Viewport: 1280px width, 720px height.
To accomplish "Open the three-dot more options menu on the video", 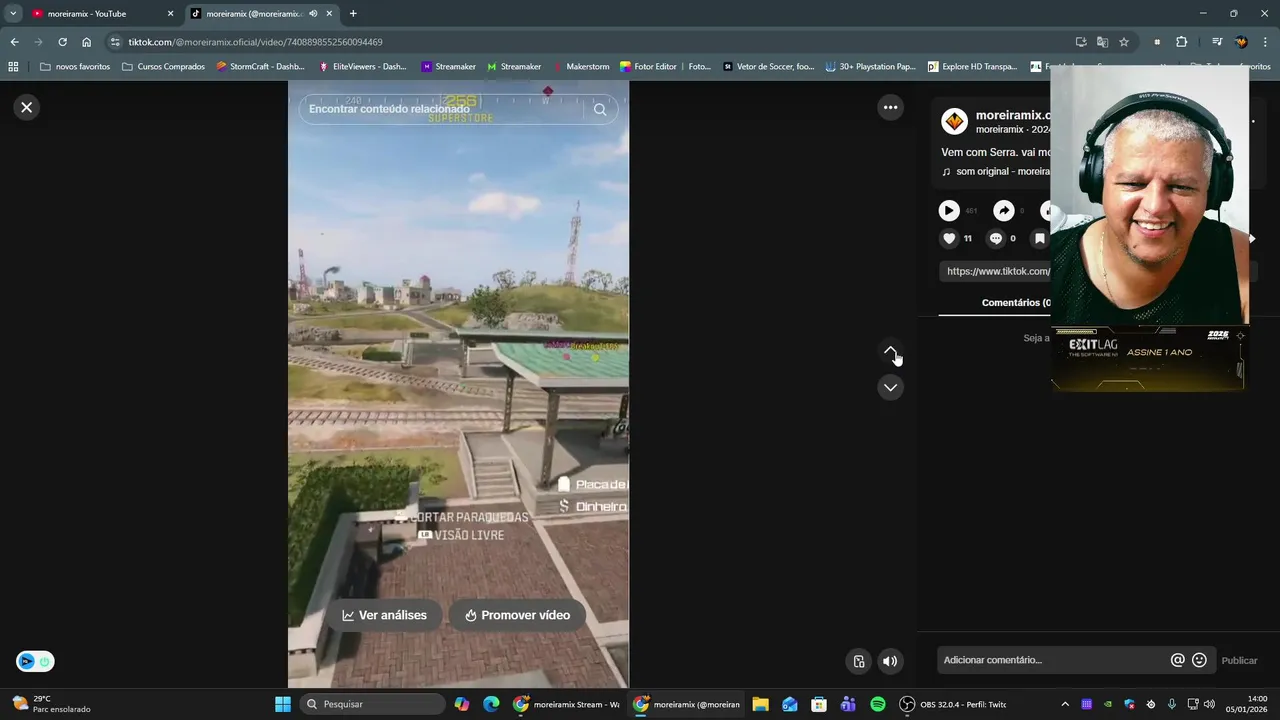I will [x=890, y=107].
